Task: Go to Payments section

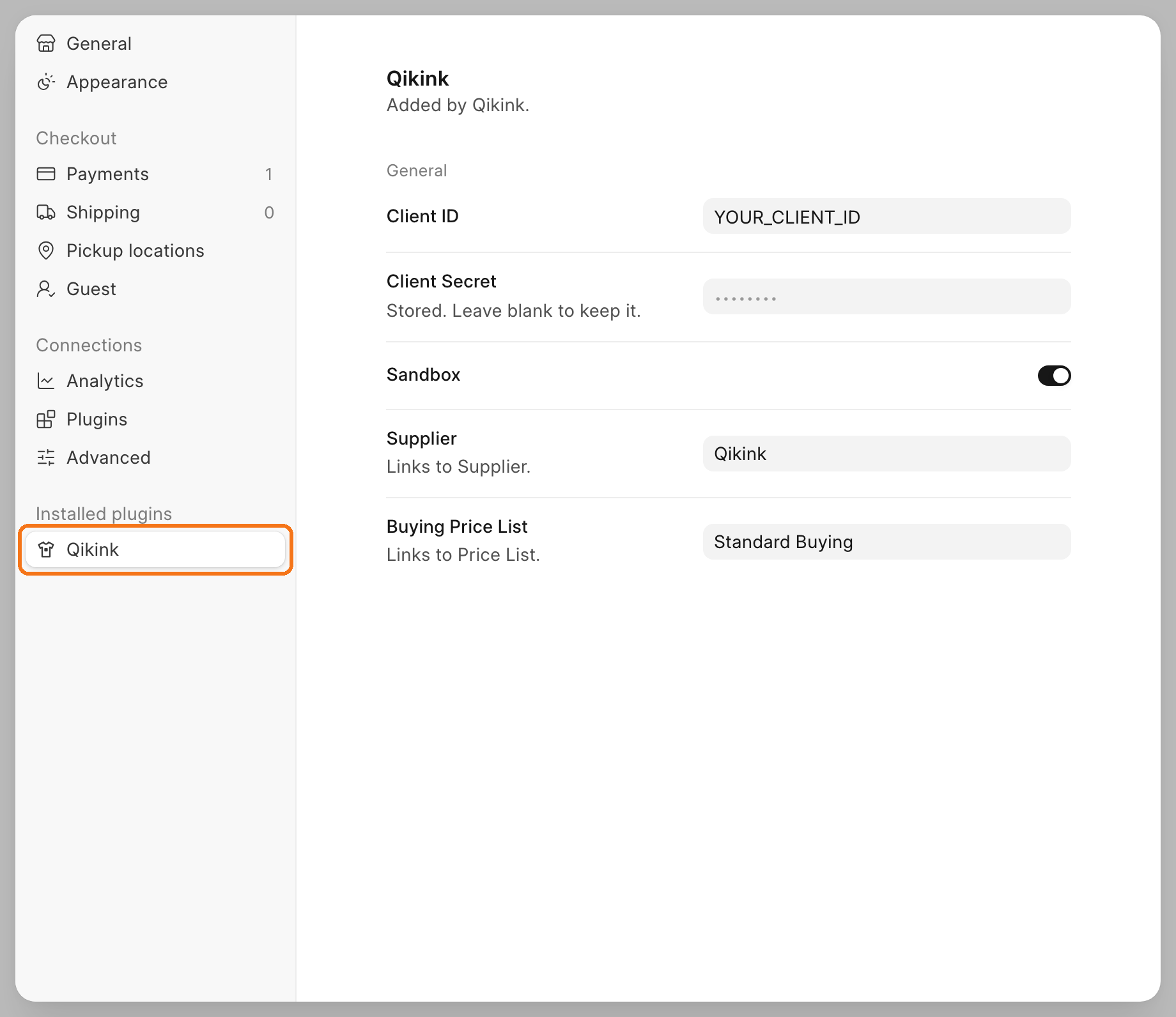Action: pyautogui.click(x=155, y=174)
